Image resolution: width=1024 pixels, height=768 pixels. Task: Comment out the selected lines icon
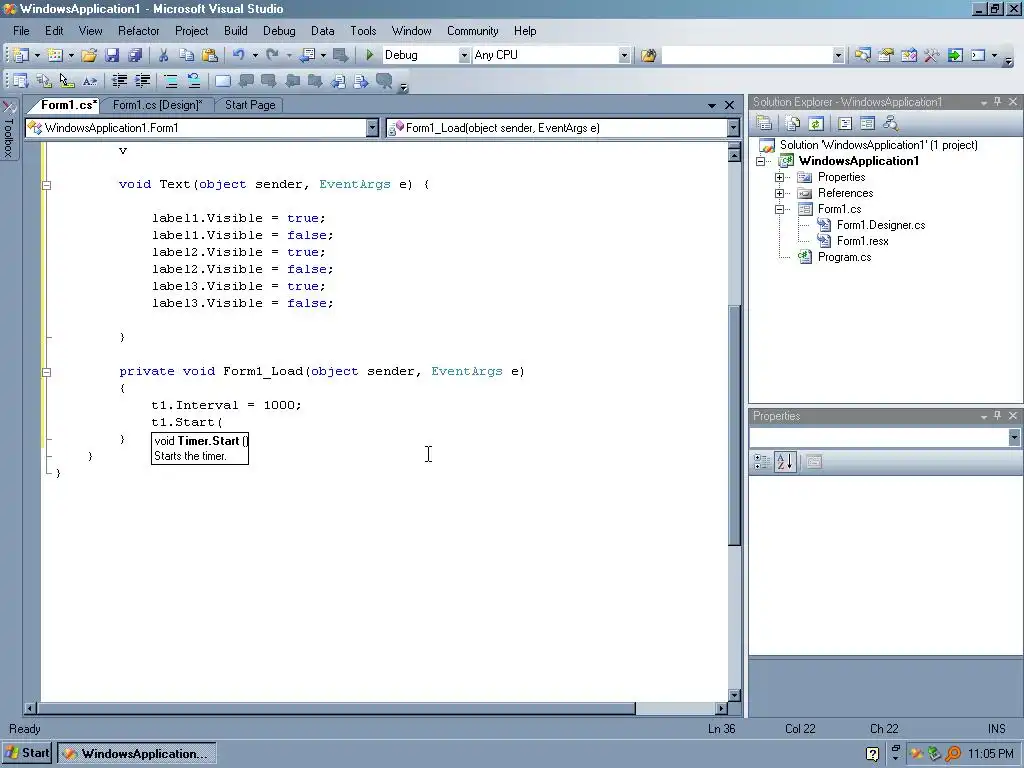(171, 81)
